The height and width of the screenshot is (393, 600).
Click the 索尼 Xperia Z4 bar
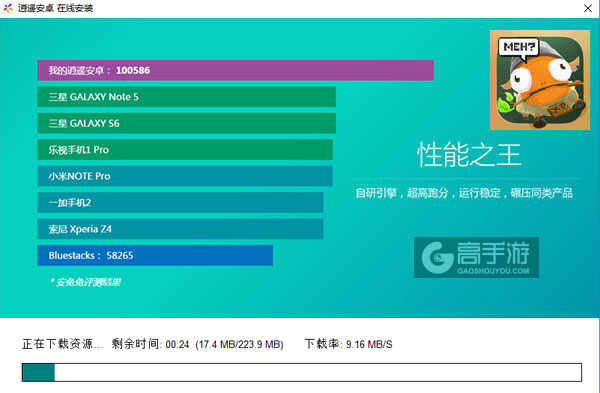click(x=180, y=229)
